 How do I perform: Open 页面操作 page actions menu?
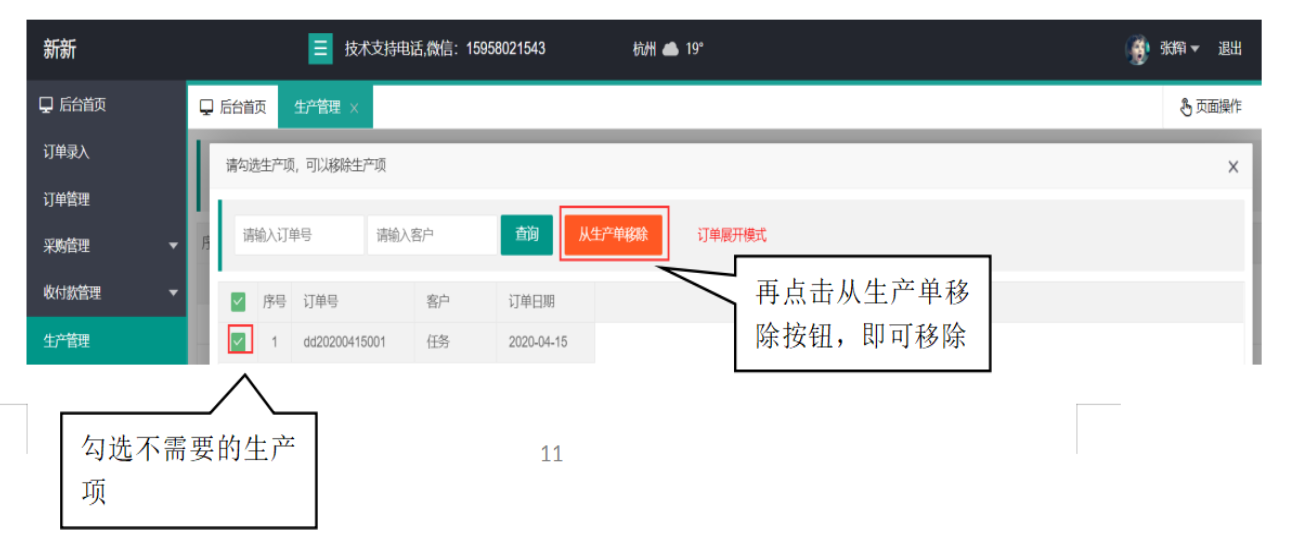[1211, 106]
